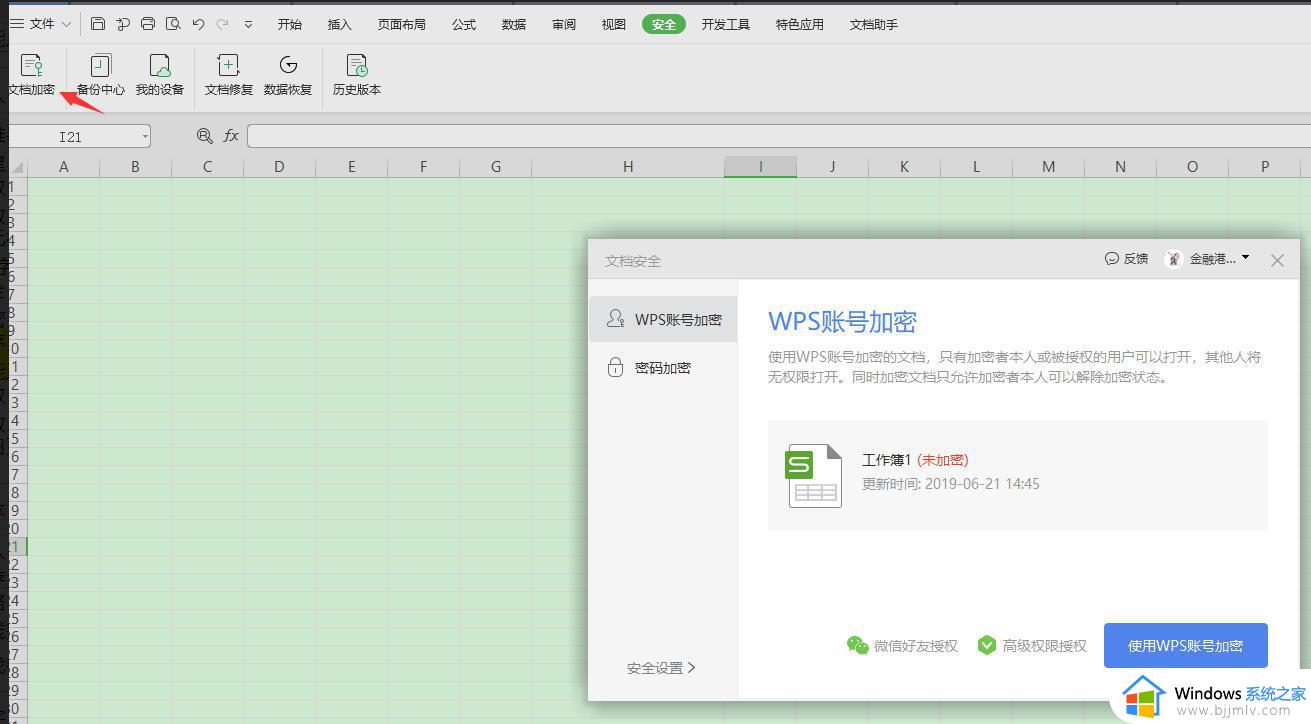Select column I header
Viewport: 1311px width, 724px height.
(x=760, y=167)
